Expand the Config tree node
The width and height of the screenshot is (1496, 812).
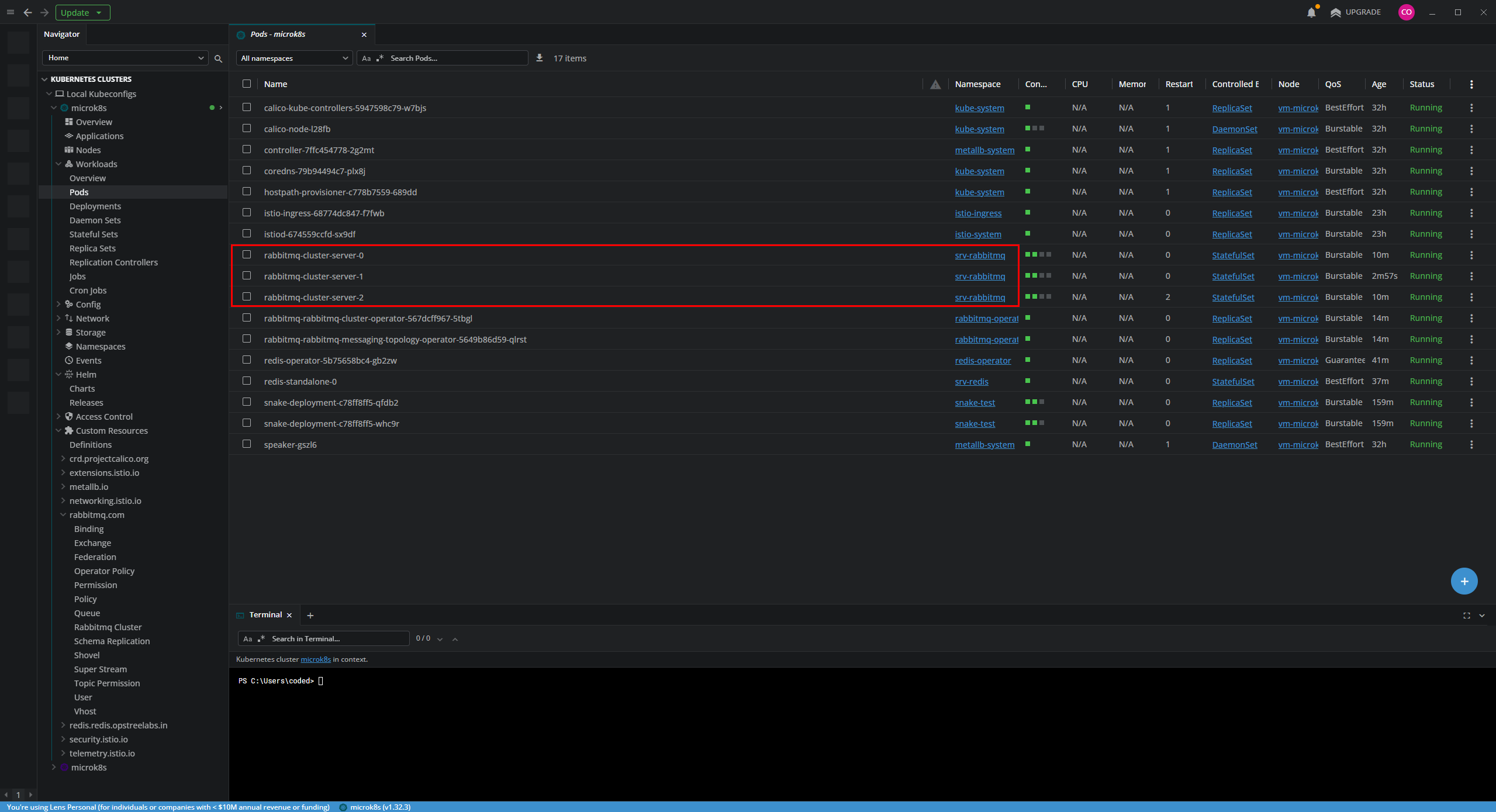point(58,305)
